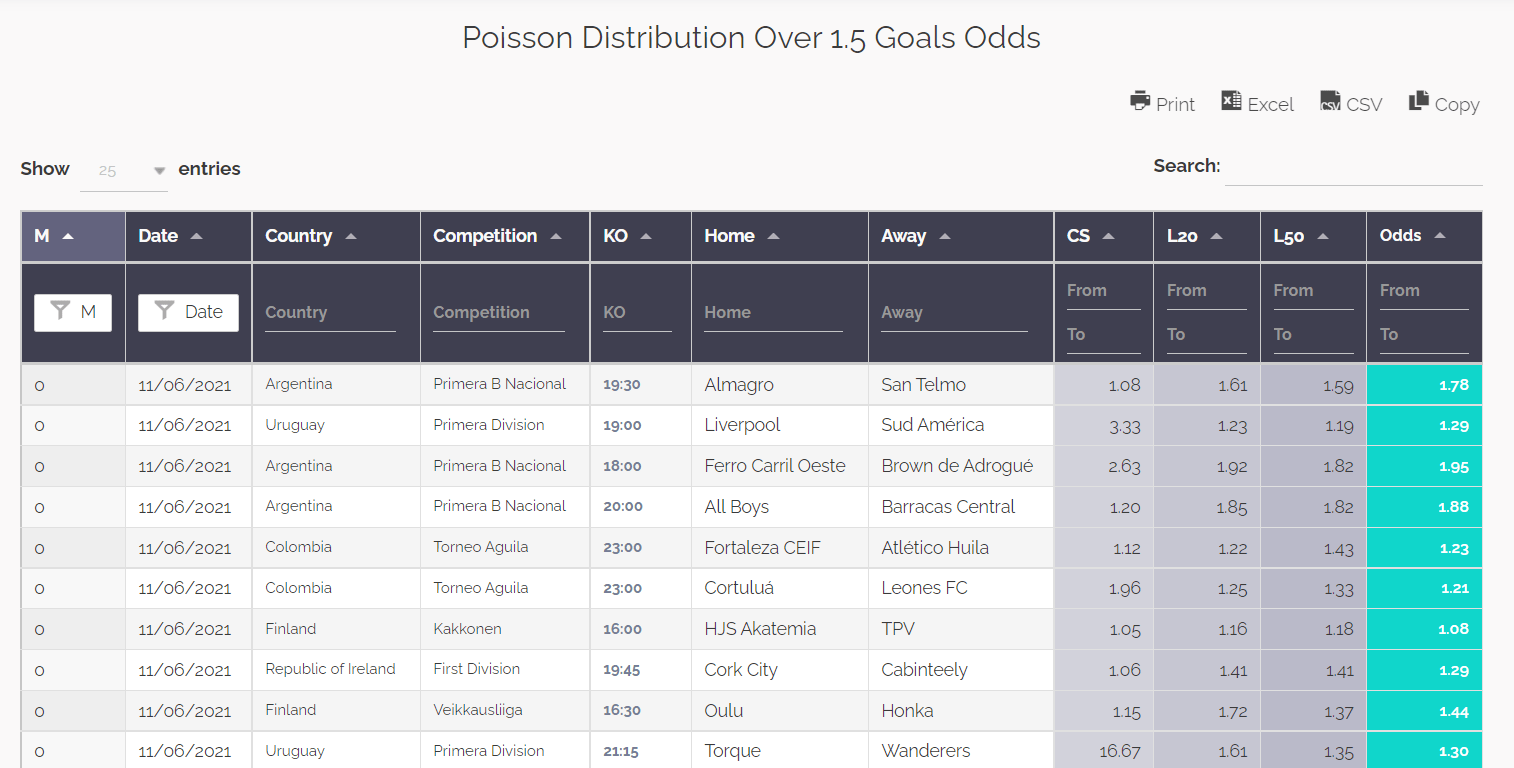This screenshot has height=768, width=1514.
Task: Sort by the L20 column header
Action: (1207, 236)
